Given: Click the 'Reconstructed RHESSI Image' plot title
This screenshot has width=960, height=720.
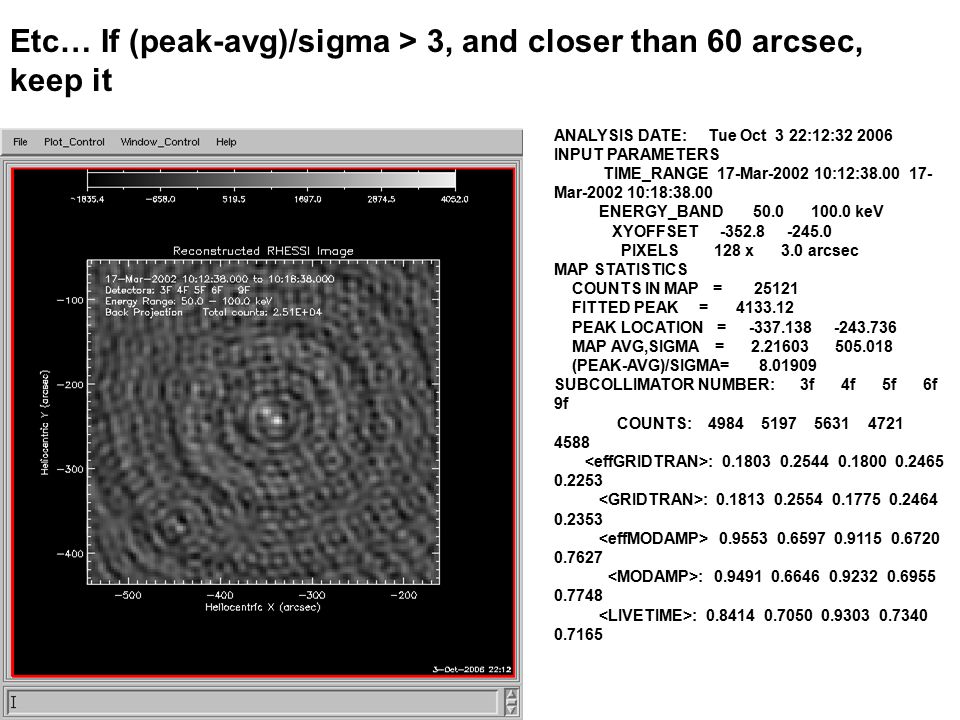Looking at the screenshot, I should click(x=263, y=251).
